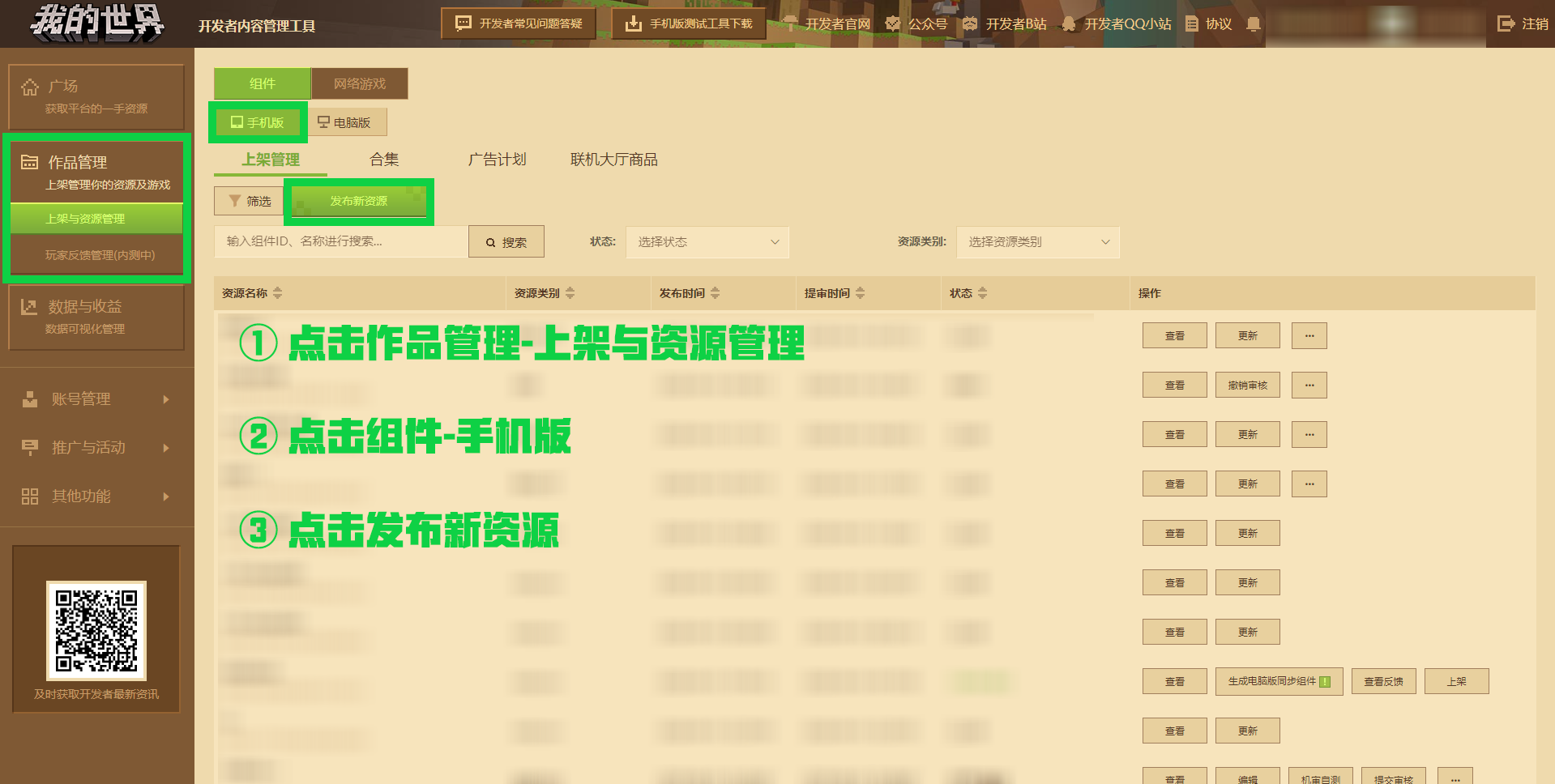Click 查看 next to 生成电脑版同步组件
This screenshot has height=784, width=1555.
coord(1175,681)
